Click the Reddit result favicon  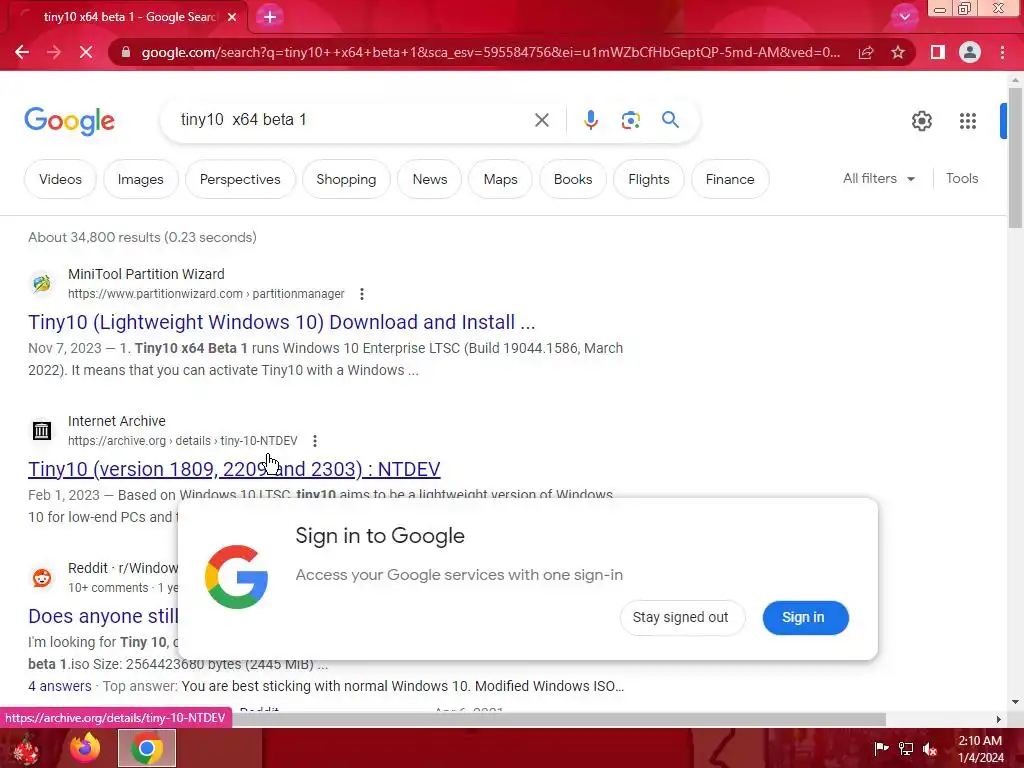[x=42, y=577]
